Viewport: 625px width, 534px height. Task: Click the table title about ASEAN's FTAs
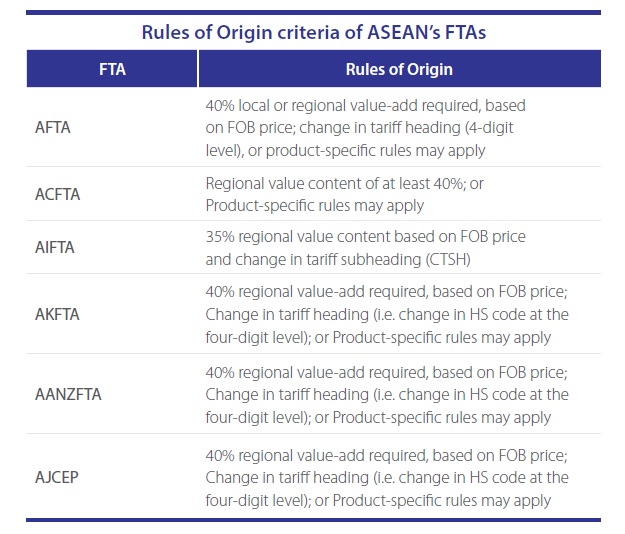313,31
